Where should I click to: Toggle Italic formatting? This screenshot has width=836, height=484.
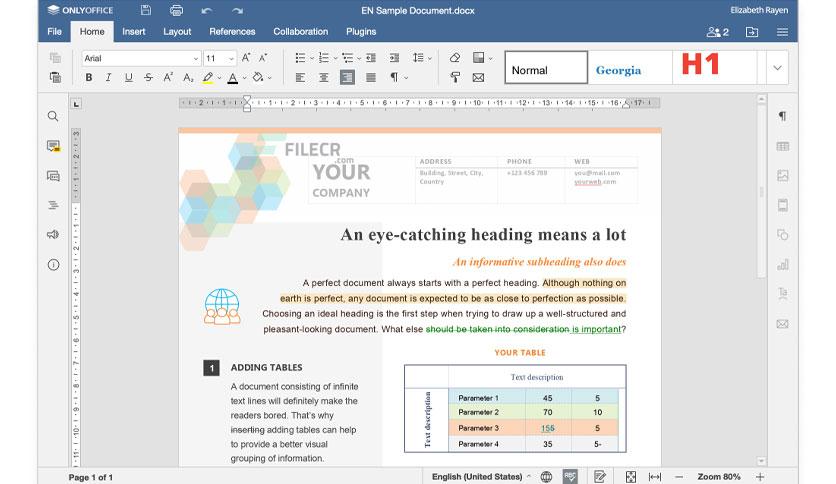(108, 77)
